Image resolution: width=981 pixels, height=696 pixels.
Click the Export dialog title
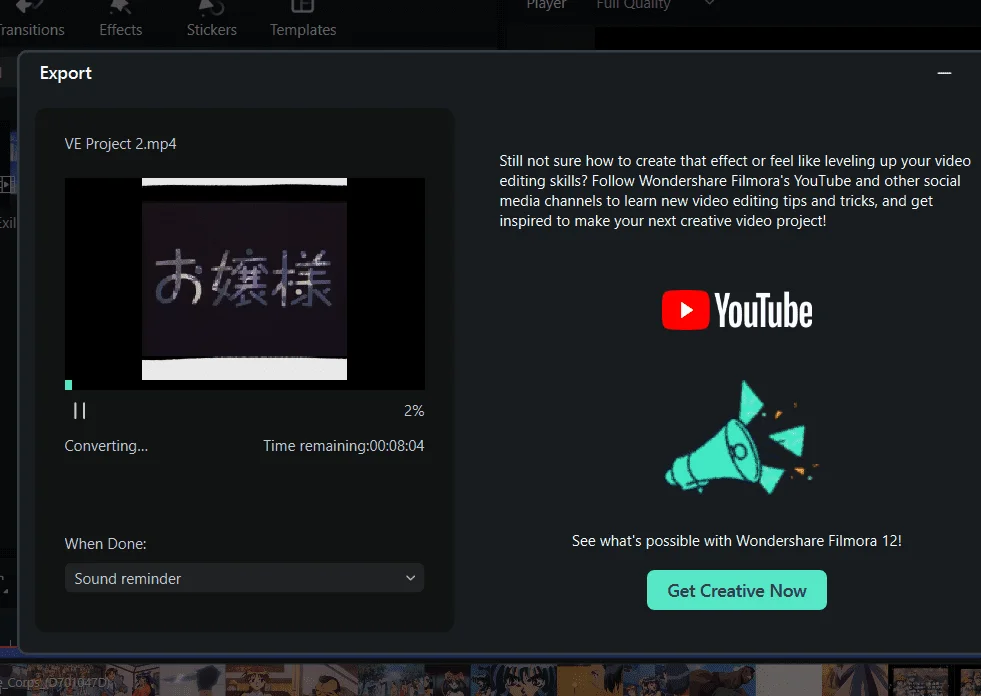pos(66,73)
